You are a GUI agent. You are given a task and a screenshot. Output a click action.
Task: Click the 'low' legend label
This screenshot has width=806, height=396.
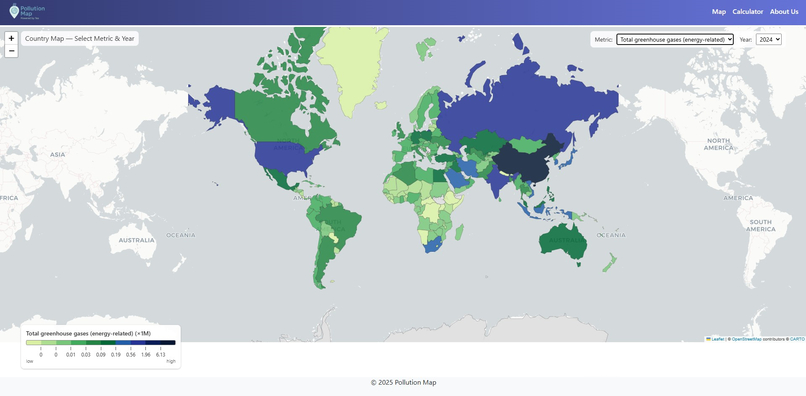pyautogui.click(x=29, y=361)
